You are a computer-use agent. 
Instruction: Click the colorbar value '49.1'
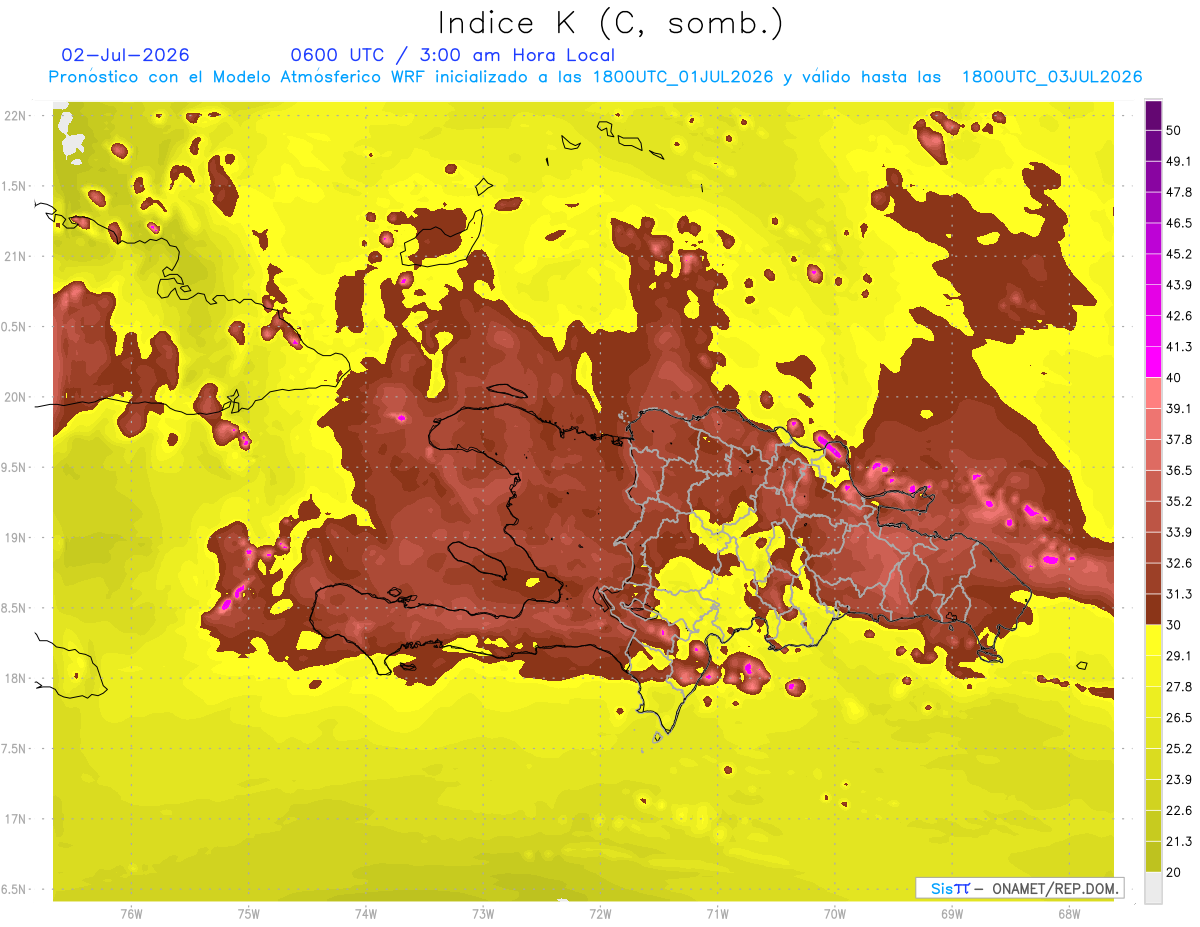[1179, 162]
